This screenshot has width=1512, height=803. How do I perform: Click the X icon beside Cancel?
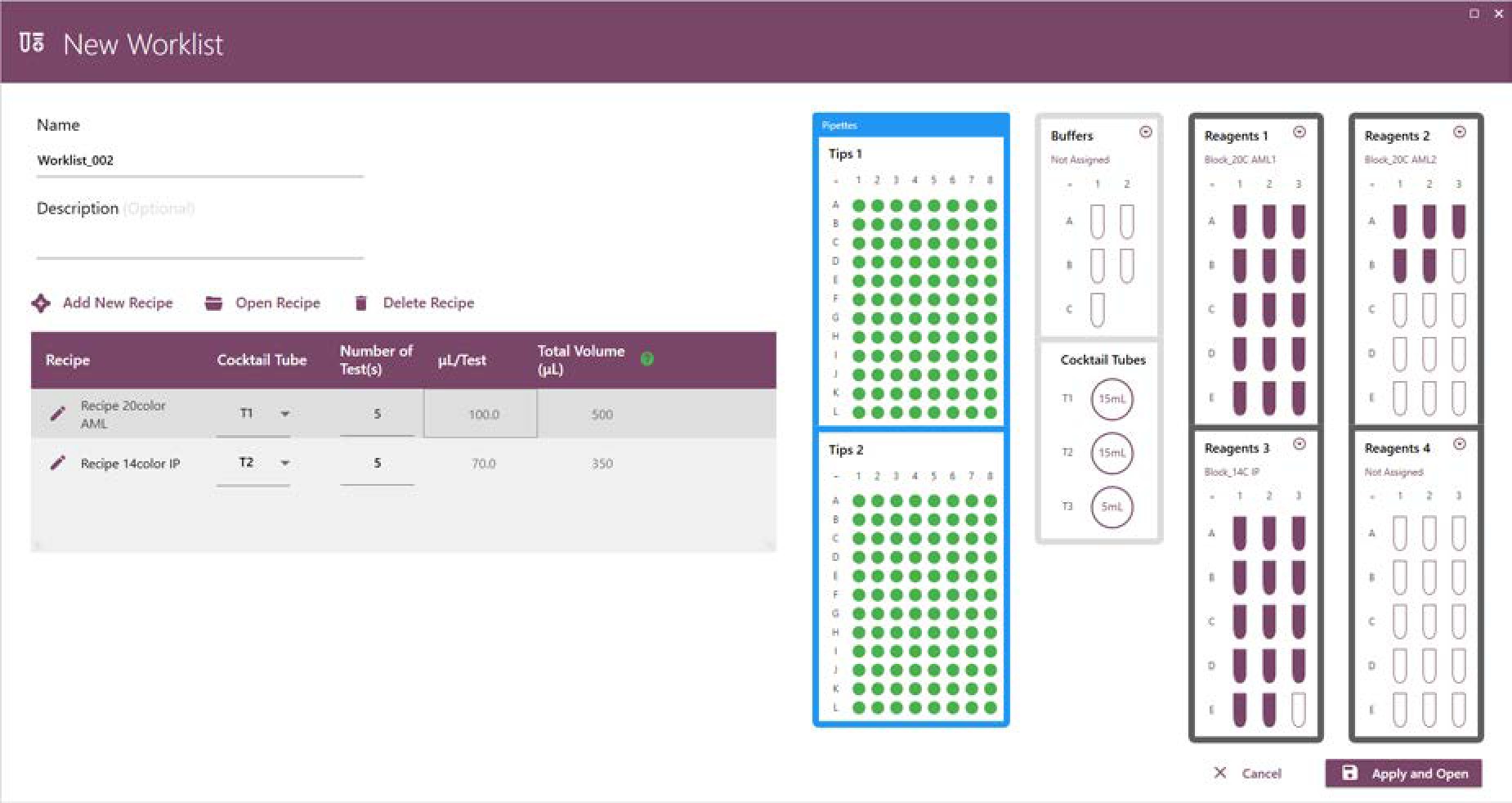1220,773
